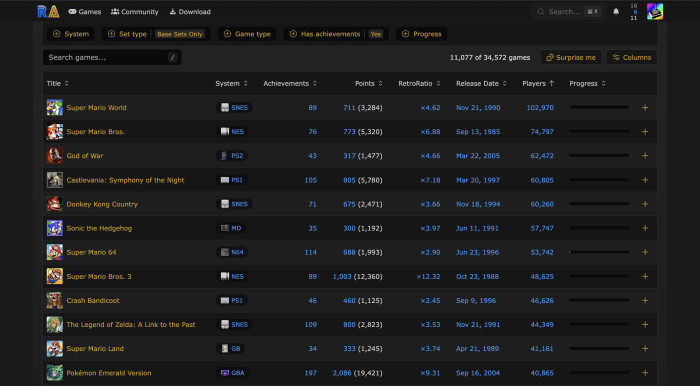Click Pokémon Emerald progress bar
The width and height of the screenshot is (700, 386).
click(x=599, y=373)
